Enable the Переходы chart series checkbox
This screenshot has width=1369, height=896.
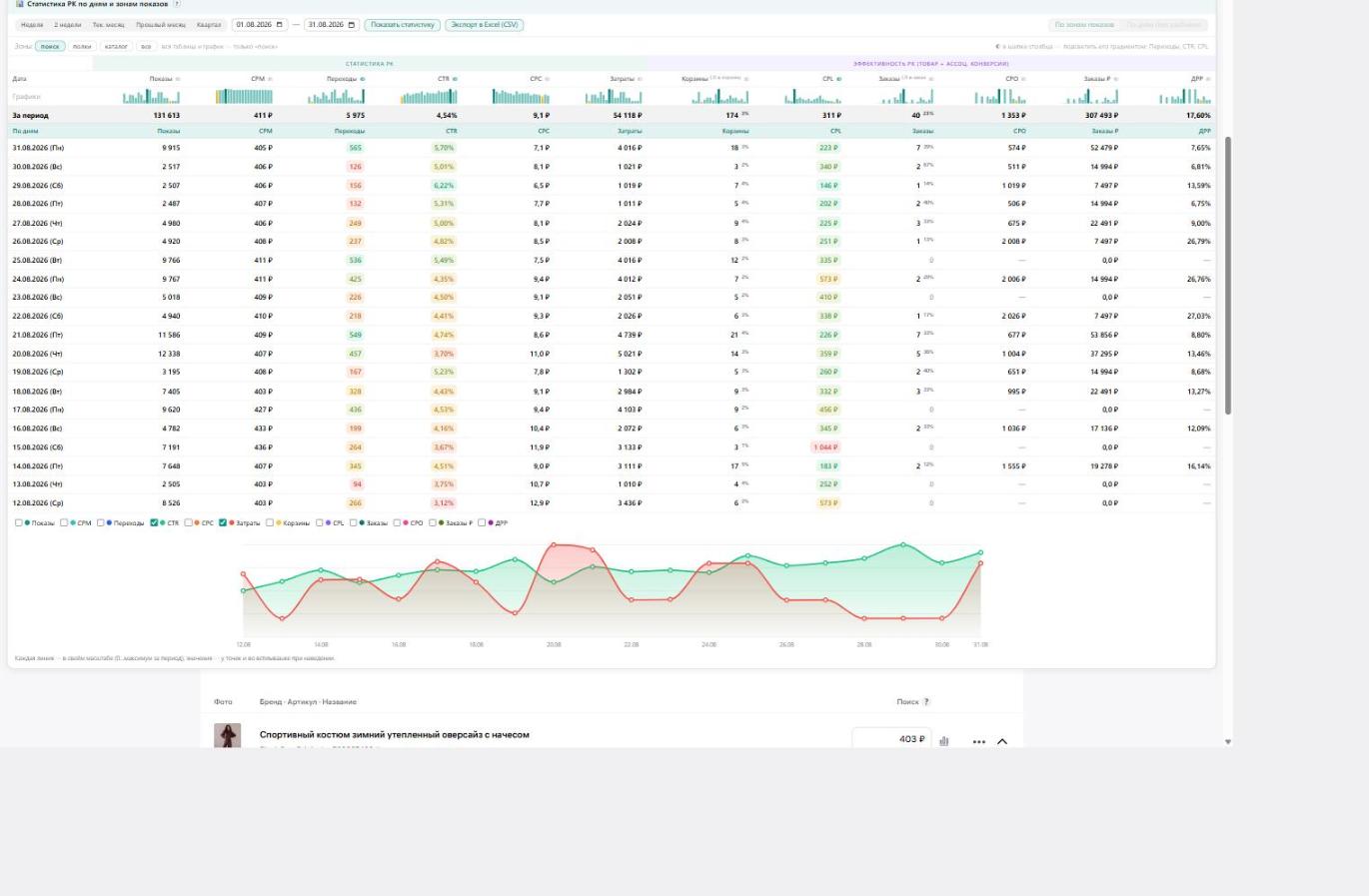[x=101, y=522]
